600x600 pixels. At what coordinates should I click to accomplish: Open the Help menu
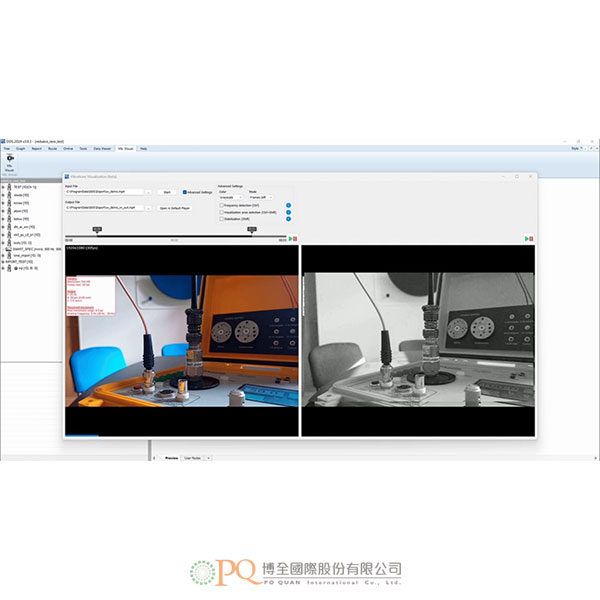click(x=143, y=148)
